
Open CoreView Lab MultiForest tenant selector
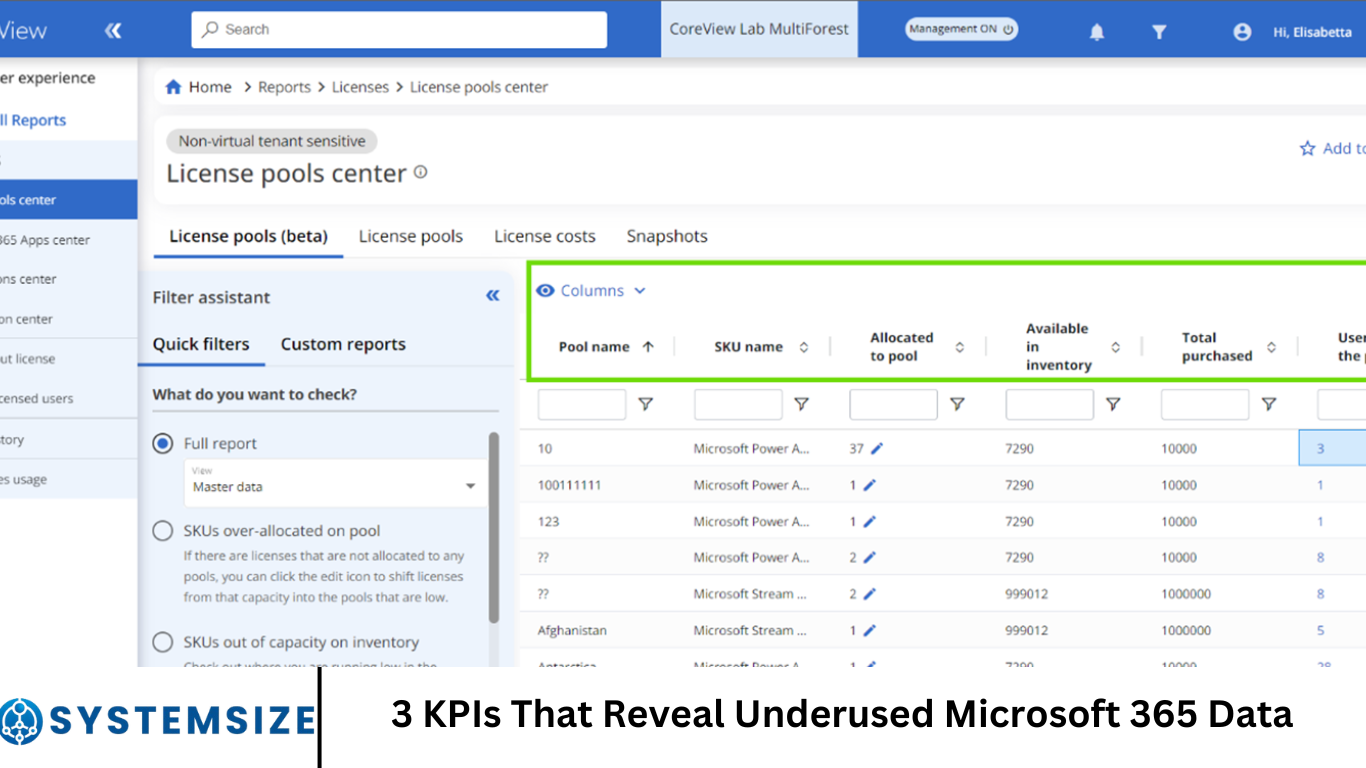[x=759, y=29]
